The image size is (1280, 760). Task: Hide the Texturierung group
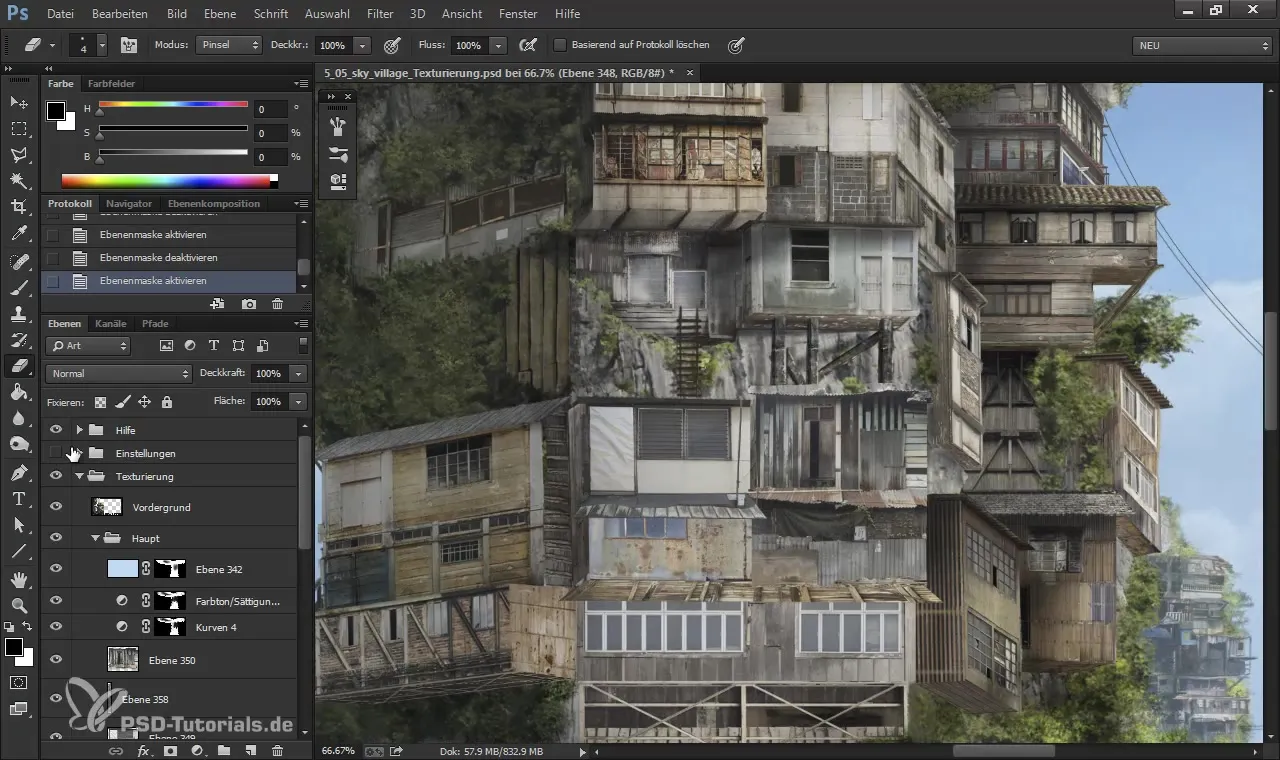[x=56, y=476]
